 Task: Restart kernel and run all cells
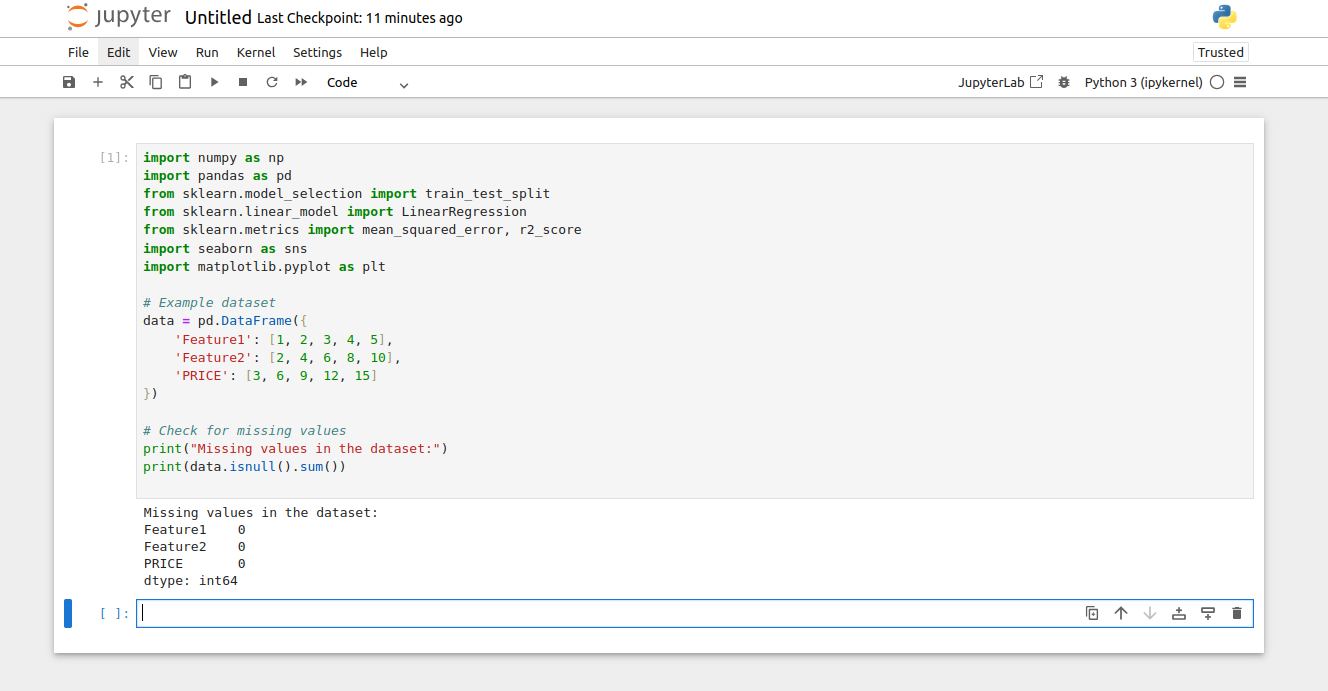click(301, 82)
